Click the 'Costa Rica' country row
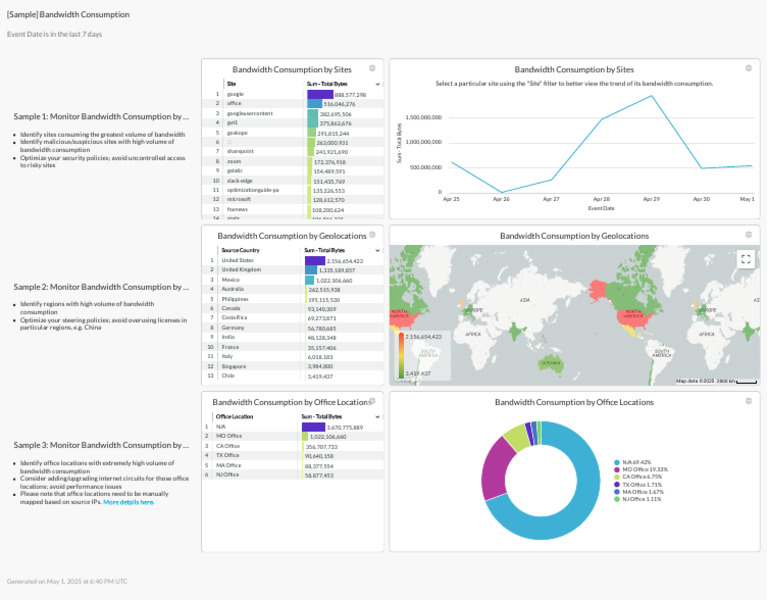 pos(293,318)
